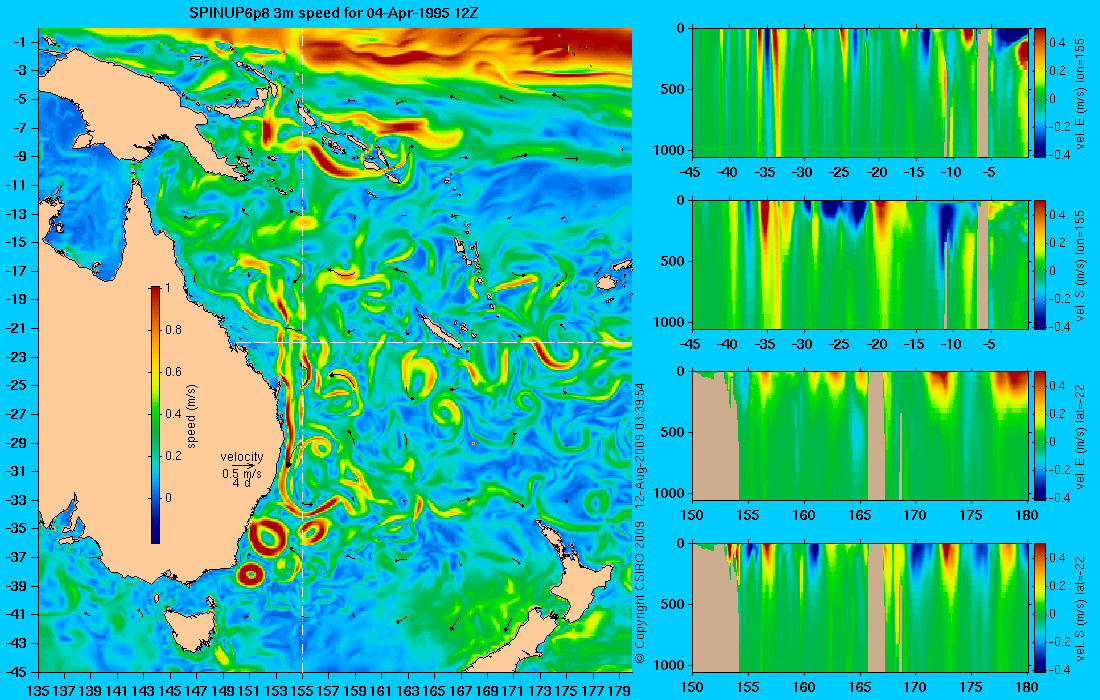Click the colorbar of the southward velocity lat=-22 section
1100x700 pixels.
[x=1039, y=607]
